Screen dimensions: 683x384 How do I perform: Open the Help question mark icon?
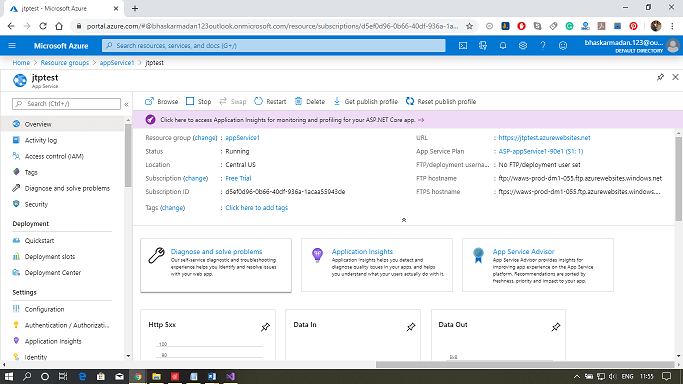click(x=543, y=46)
